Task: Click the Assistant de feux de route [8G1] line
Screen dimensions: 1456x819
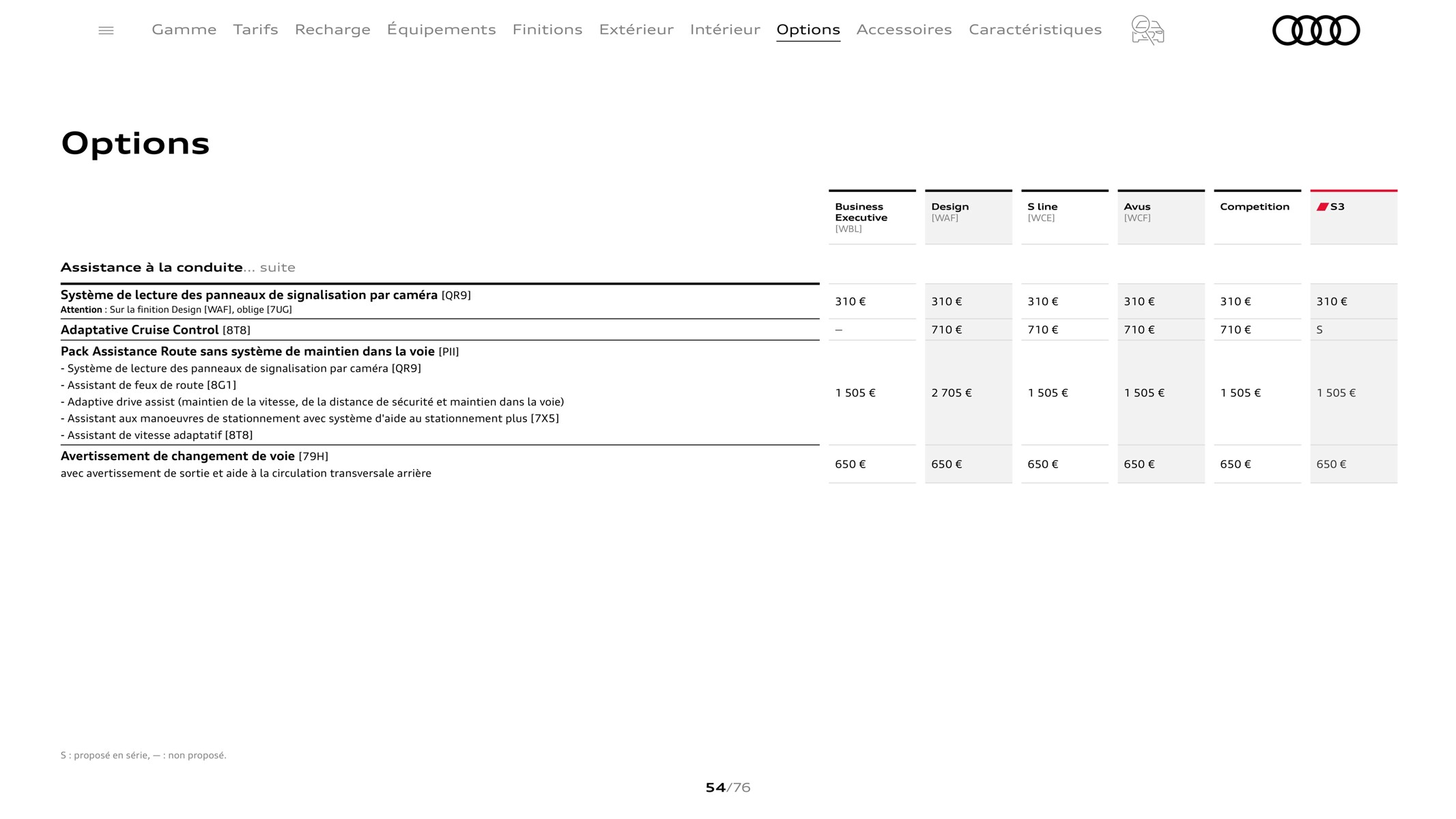Action: click(x=148, y=385)
